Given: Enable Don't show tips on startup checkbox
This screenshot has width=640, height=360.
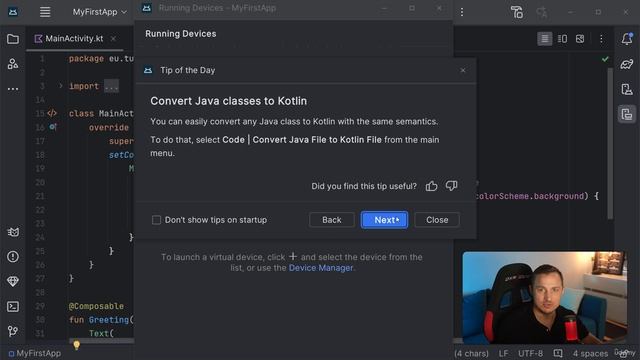Looking at the screenshot, I should [156, 220].
